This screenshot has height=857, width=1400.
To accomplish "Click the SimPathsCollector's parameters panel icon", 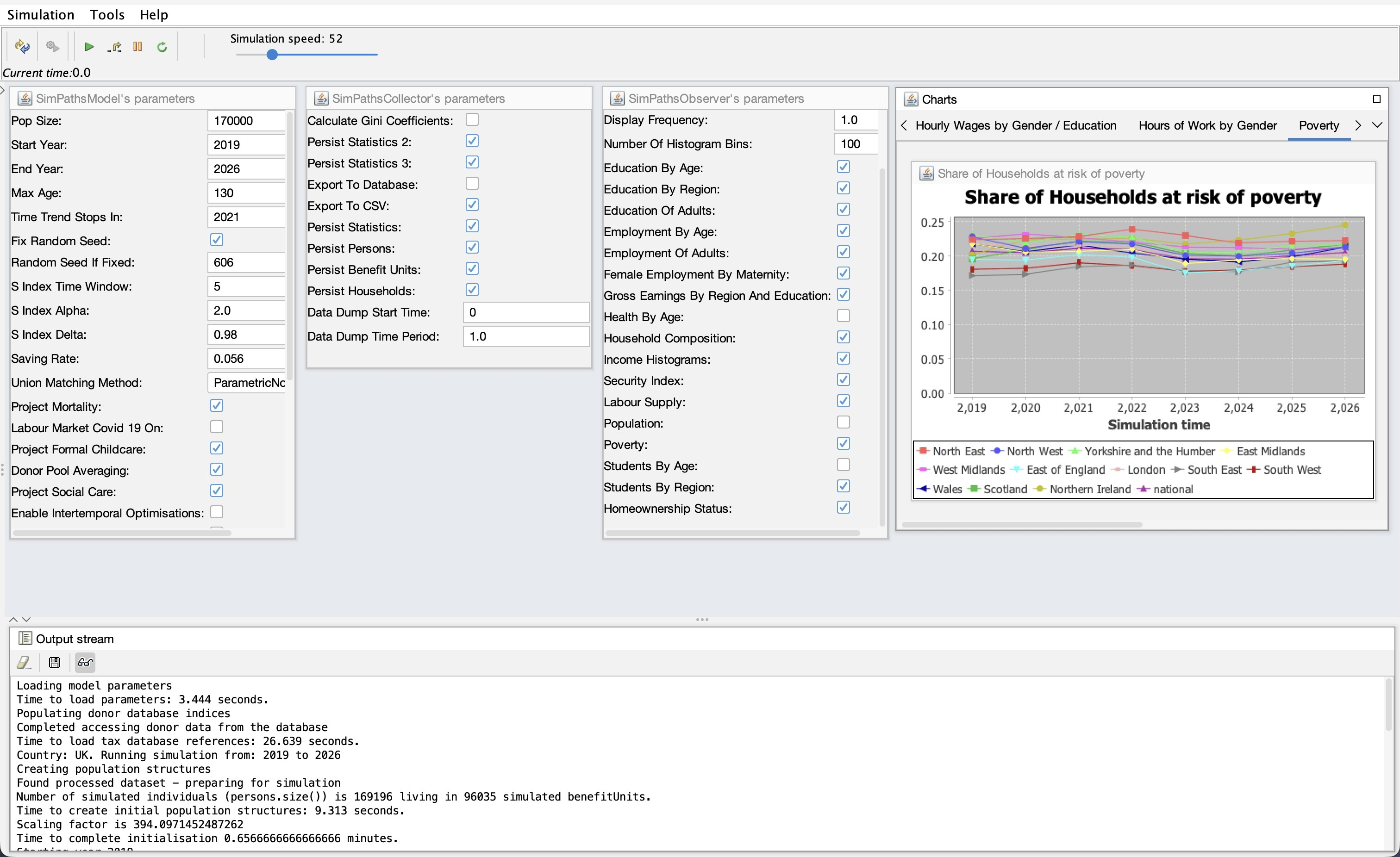I will 321,98.
